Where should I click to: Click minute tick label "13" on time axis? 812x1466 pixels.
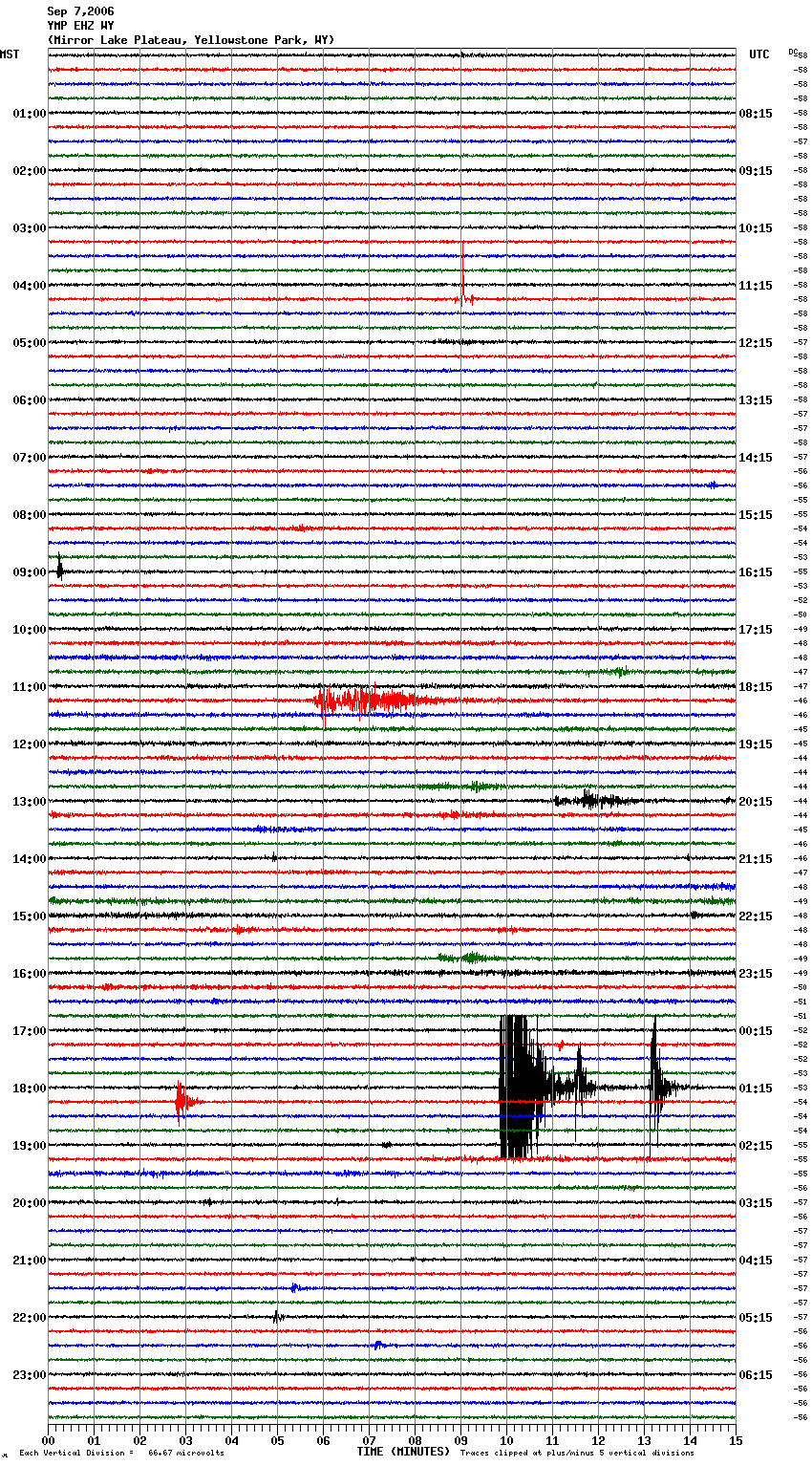pyautogui.click(x=644, y=1440)
